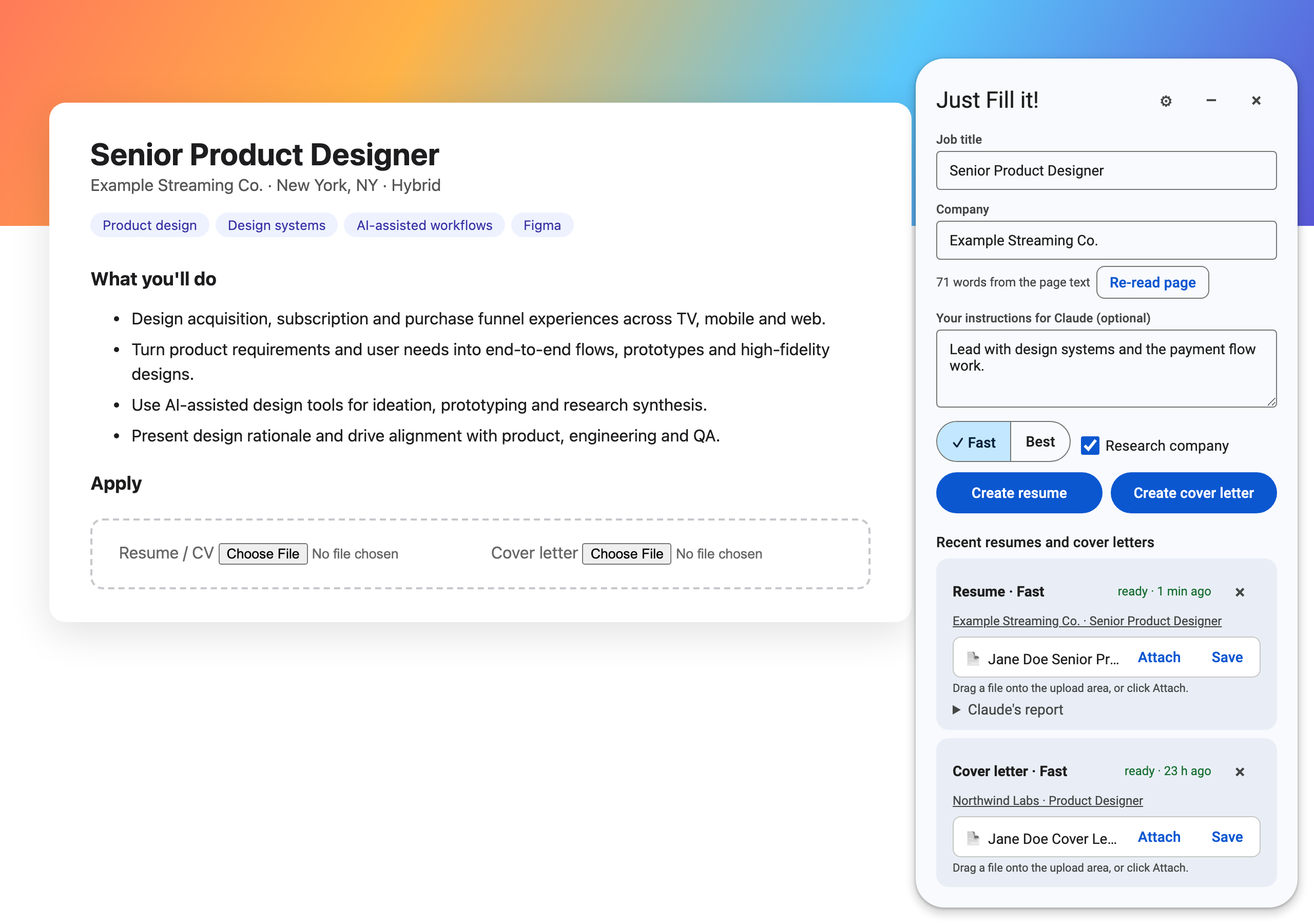Open Northwind Labs · Product Designer link

pyautogui.click(x=1047, y=800)
